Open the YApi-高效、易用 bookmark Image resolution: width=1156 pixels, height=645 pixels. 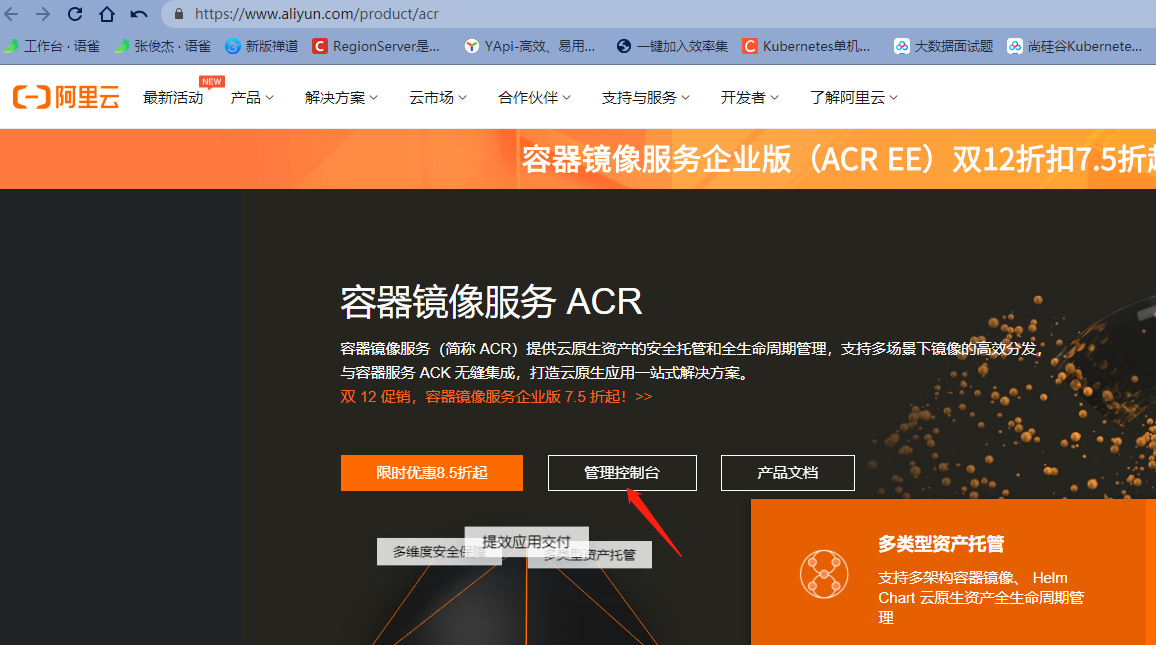(530, 46)
